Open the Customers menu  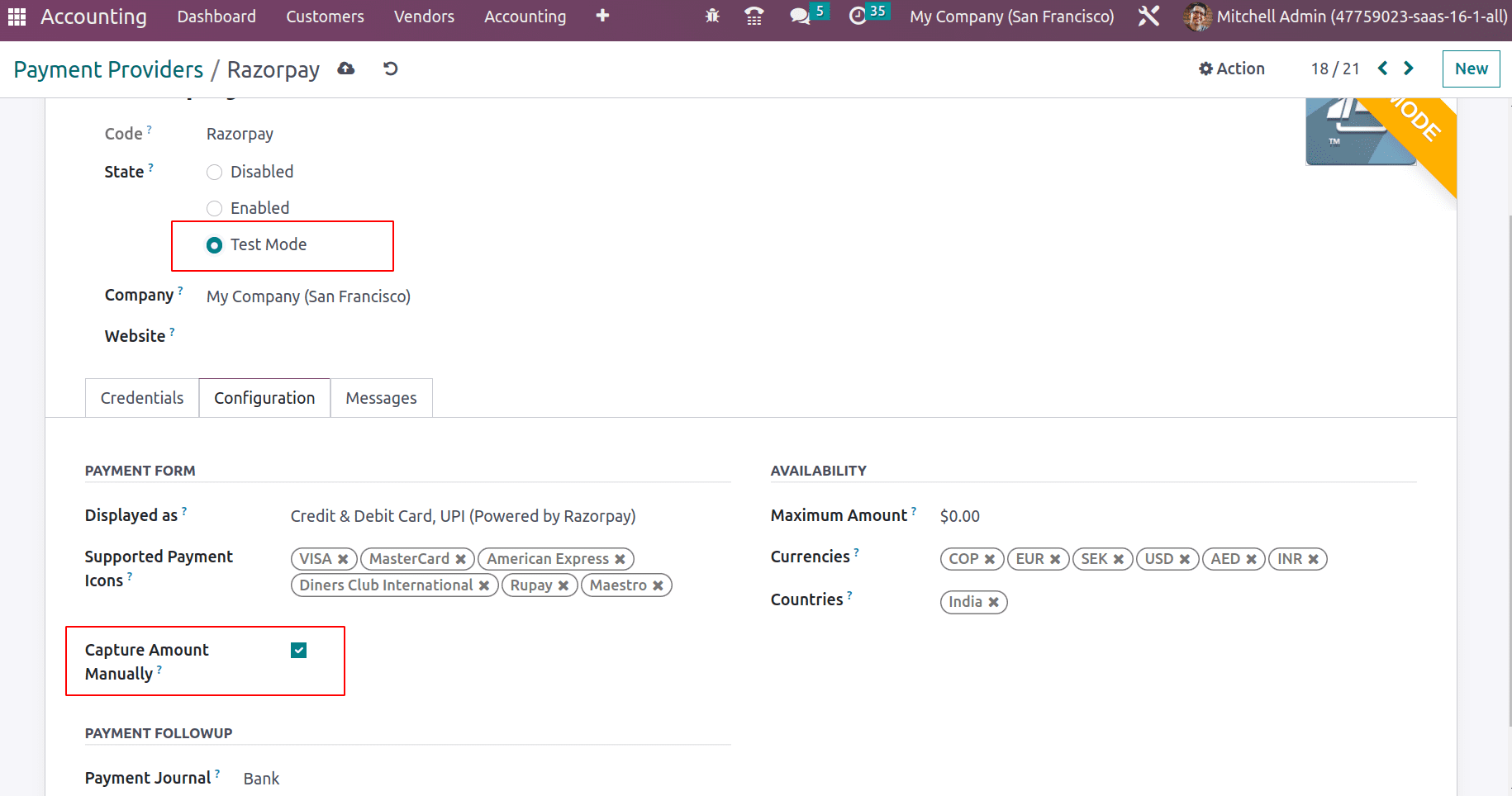pyautogui.click(x=325, y=17)
